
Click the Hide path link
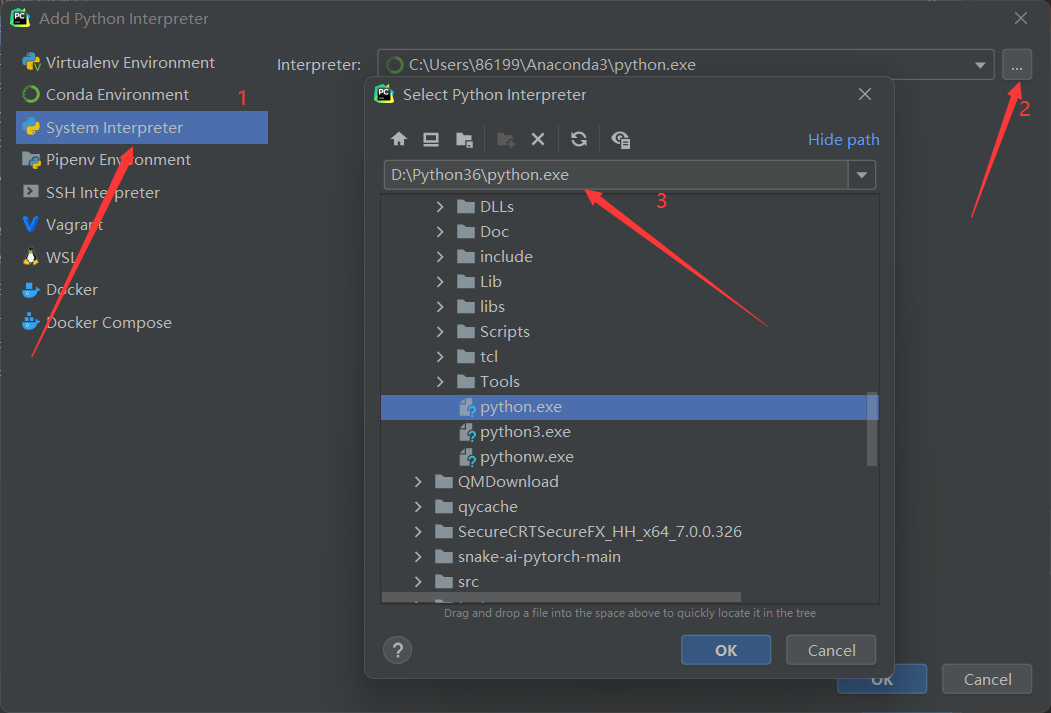pyautogui.click(x=843, y=139)
